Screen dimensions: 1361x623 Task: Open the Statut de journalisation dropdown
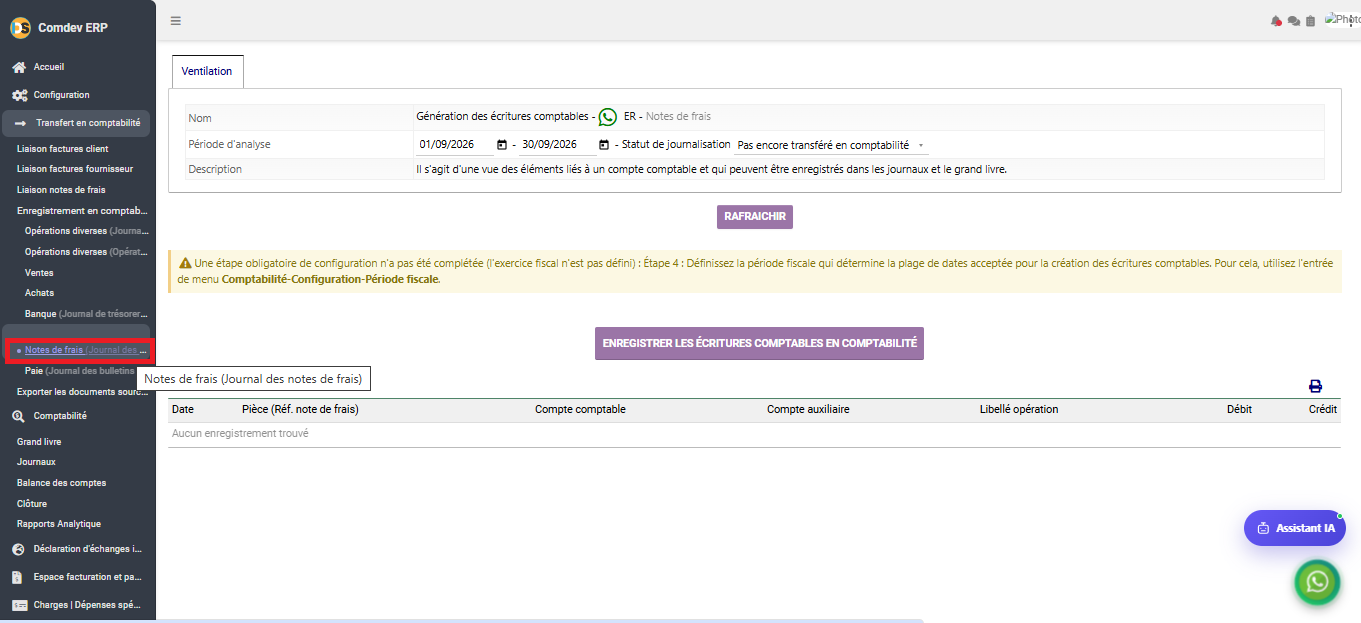coord(830,145)
